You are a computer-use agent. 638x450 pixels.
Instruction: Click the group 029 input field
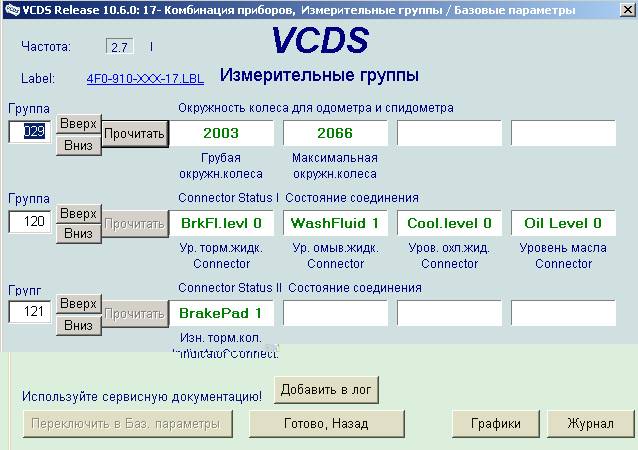30,131
